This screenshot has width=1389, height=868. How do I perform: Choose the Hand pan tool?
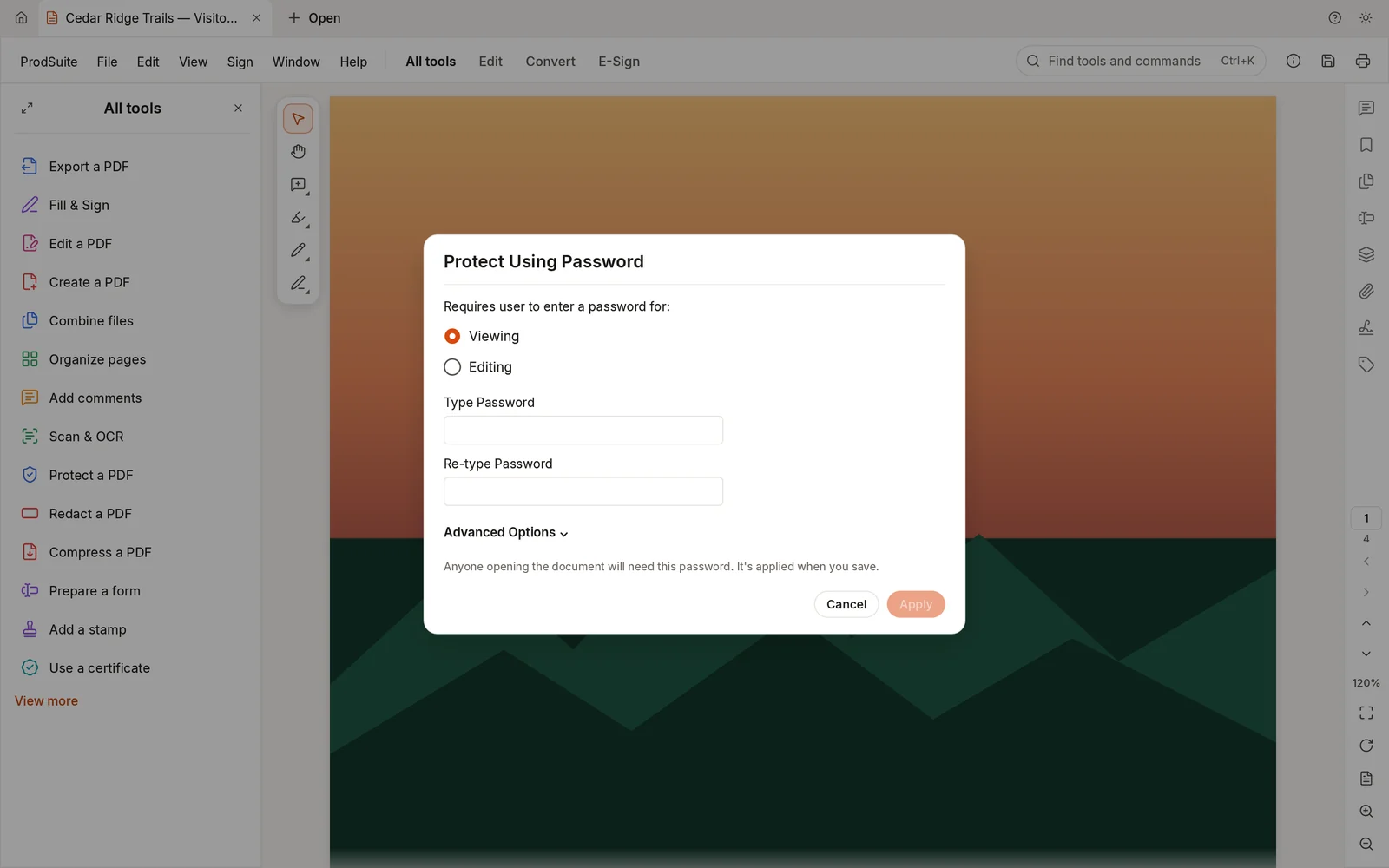298,152
